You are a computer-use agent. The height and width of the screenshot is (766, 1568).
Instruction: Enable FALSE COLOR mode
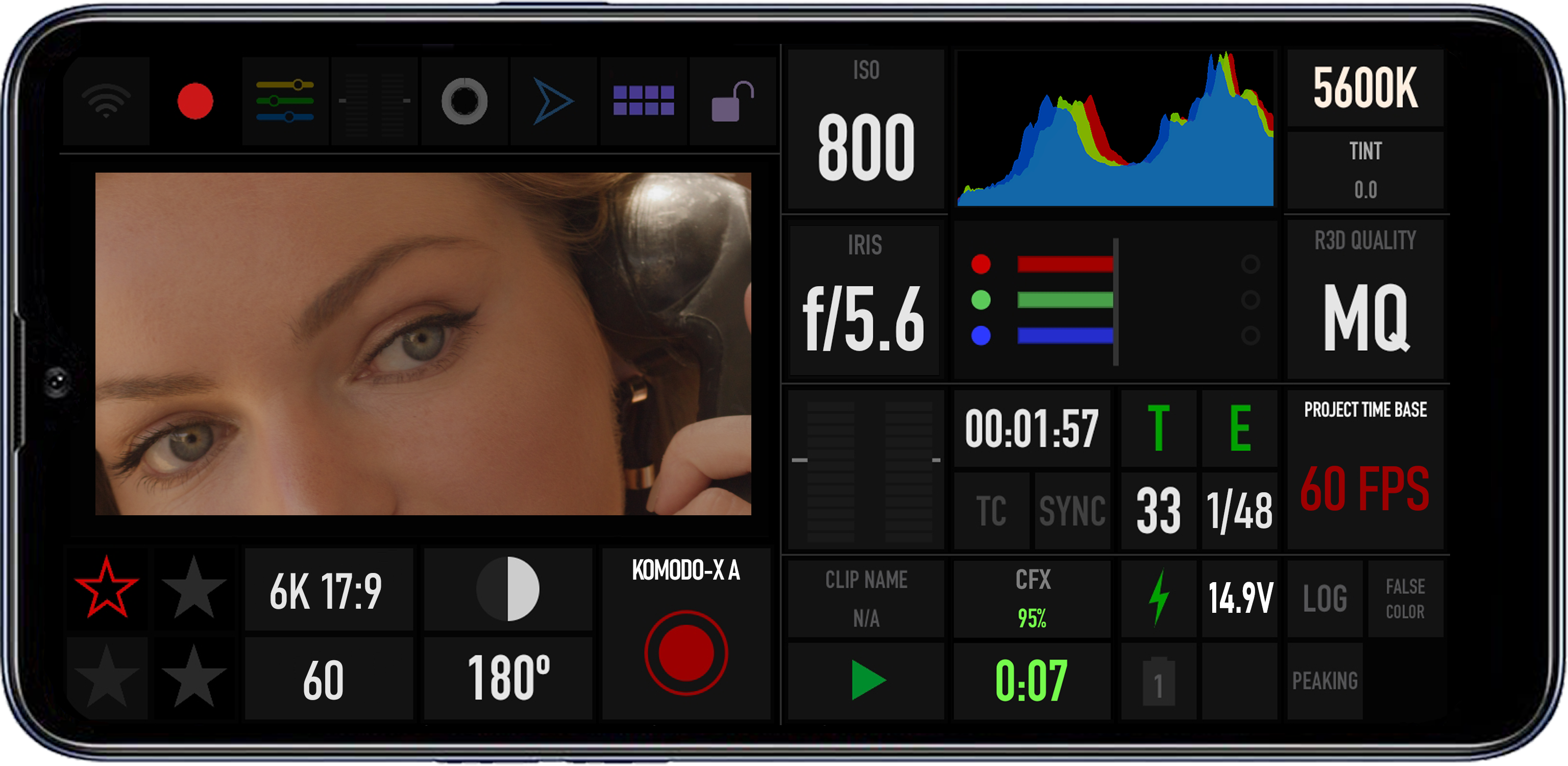1405,599
